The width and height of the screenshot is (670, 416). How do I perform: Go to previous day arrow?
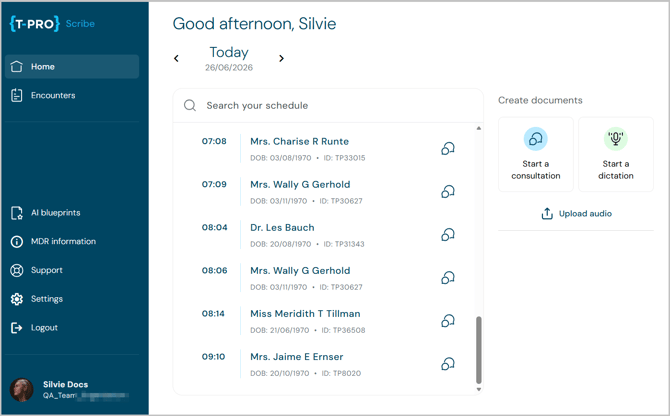pos(176,59)
